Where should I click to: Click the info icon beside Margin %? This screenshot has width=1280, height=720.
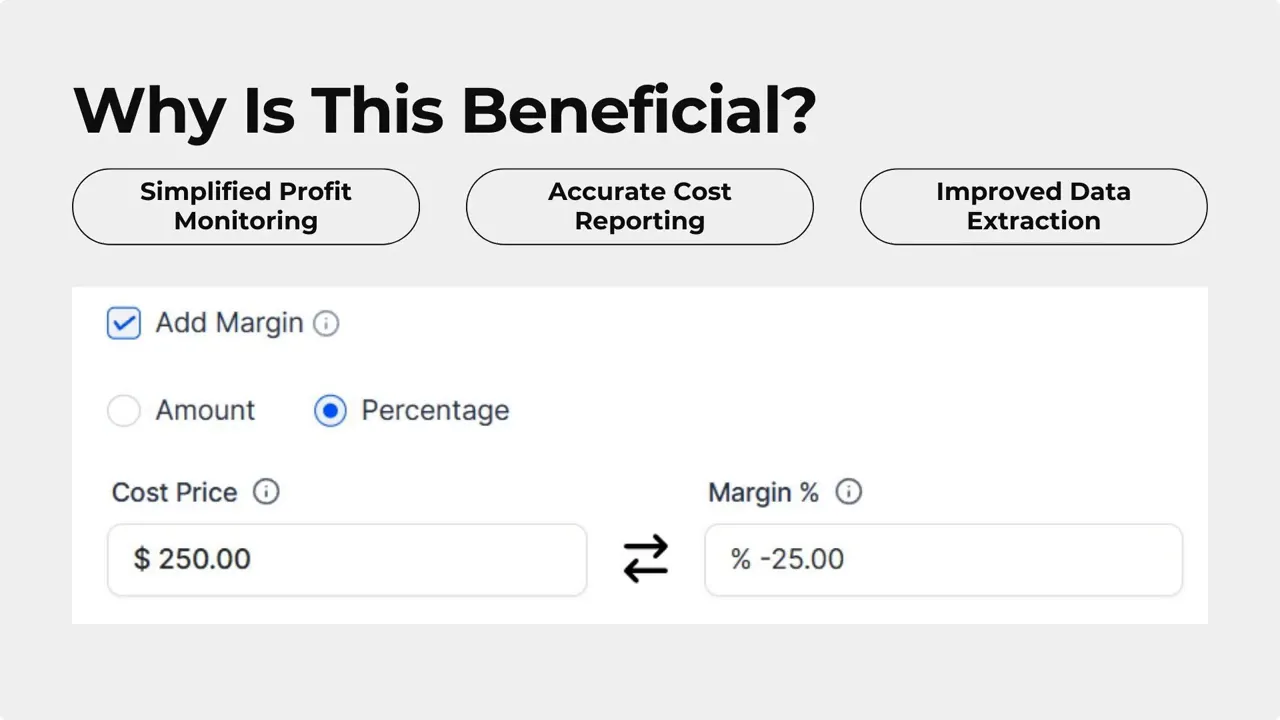tap(848, 492)
